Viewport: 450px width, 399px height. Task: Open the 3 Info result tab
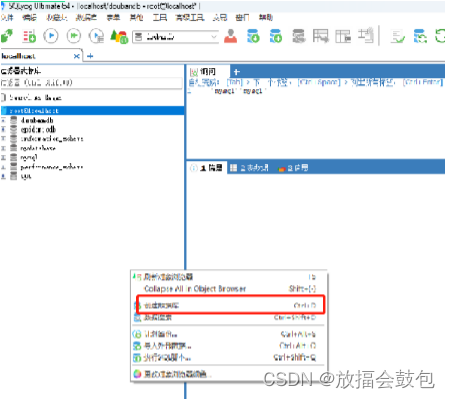293,168
